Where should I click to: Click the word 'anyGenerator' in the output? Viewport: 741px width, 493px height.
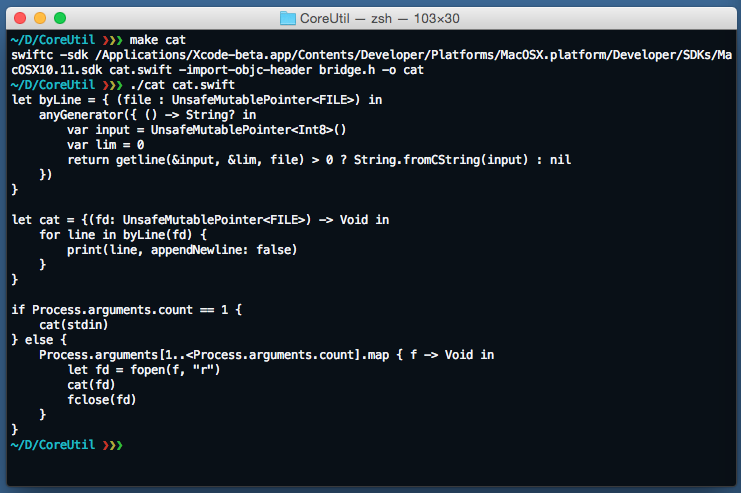(81, 115)
